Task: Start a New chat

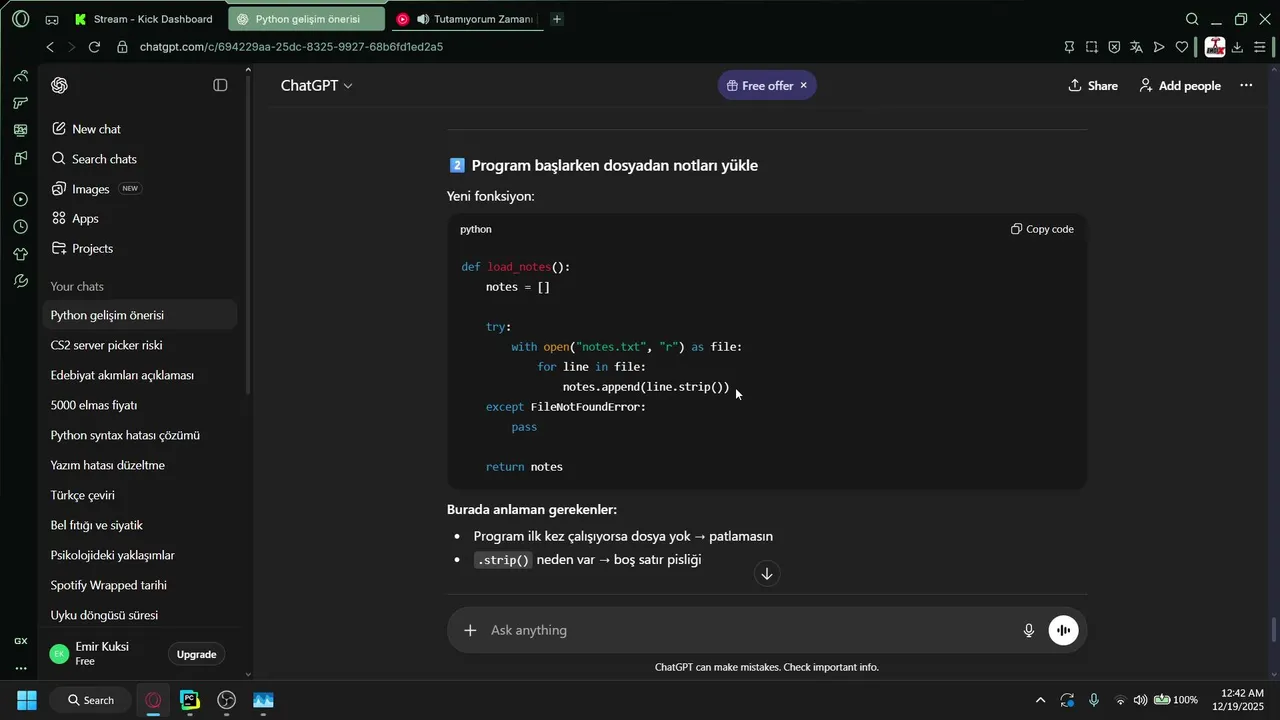Action: [141, 129]
